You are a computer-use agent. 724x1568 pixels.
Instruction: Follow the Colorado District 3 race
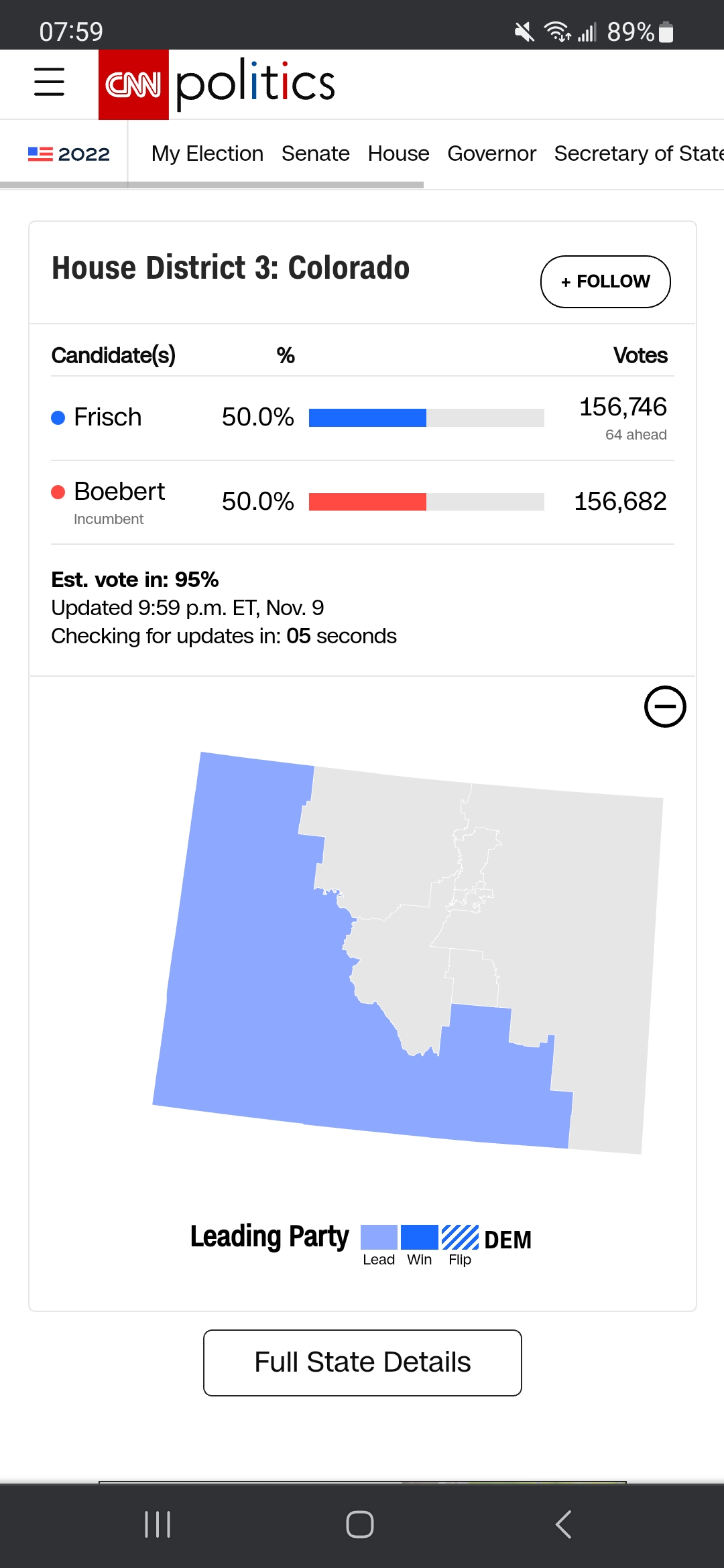click(605, 281)
